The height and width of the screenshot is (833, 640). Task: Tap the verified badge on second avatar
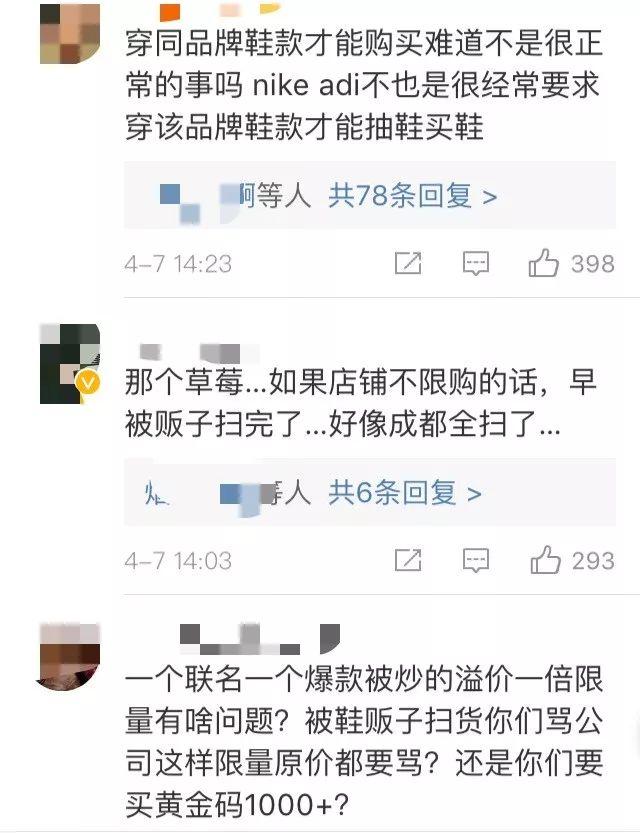tap(89, 382)
